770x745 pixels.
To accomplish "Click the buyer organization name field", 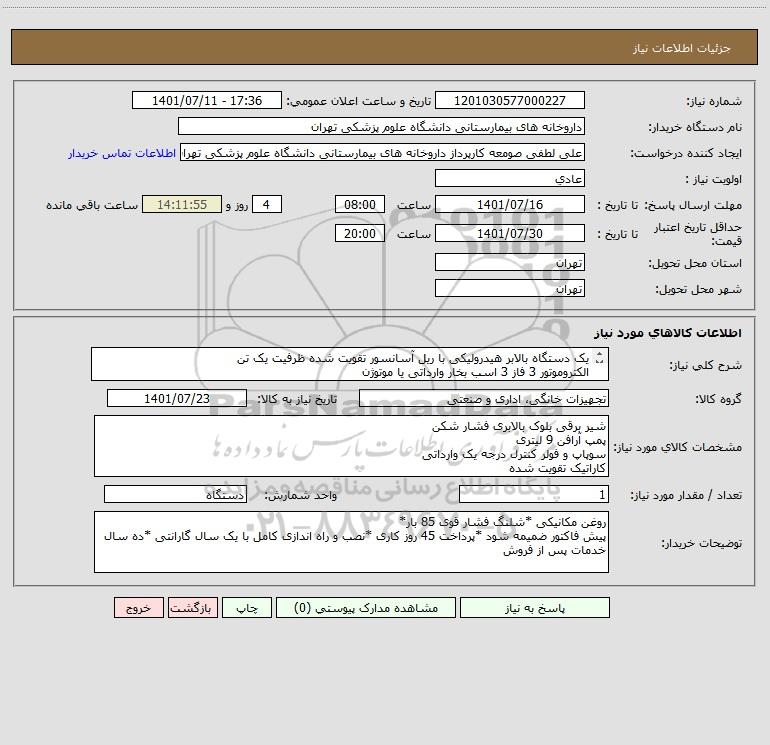I will click(381, 126).
